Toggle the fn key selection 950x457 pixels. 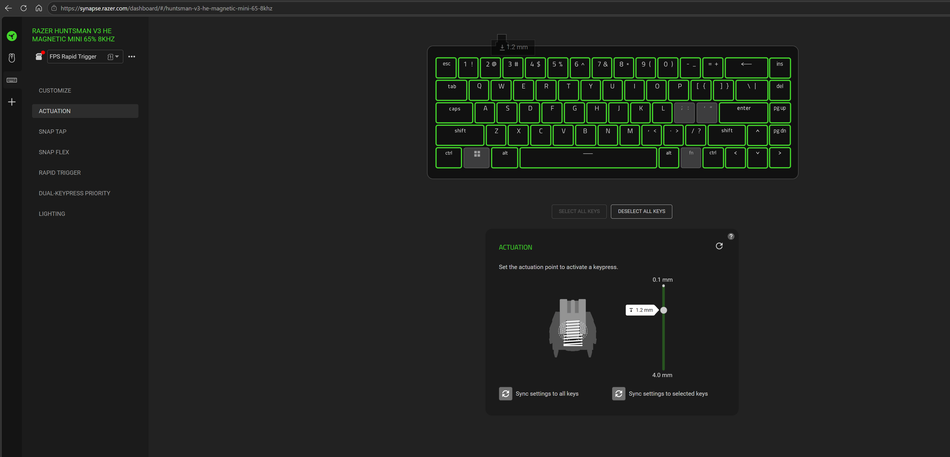pyautogui.click(x=691, y=158)
